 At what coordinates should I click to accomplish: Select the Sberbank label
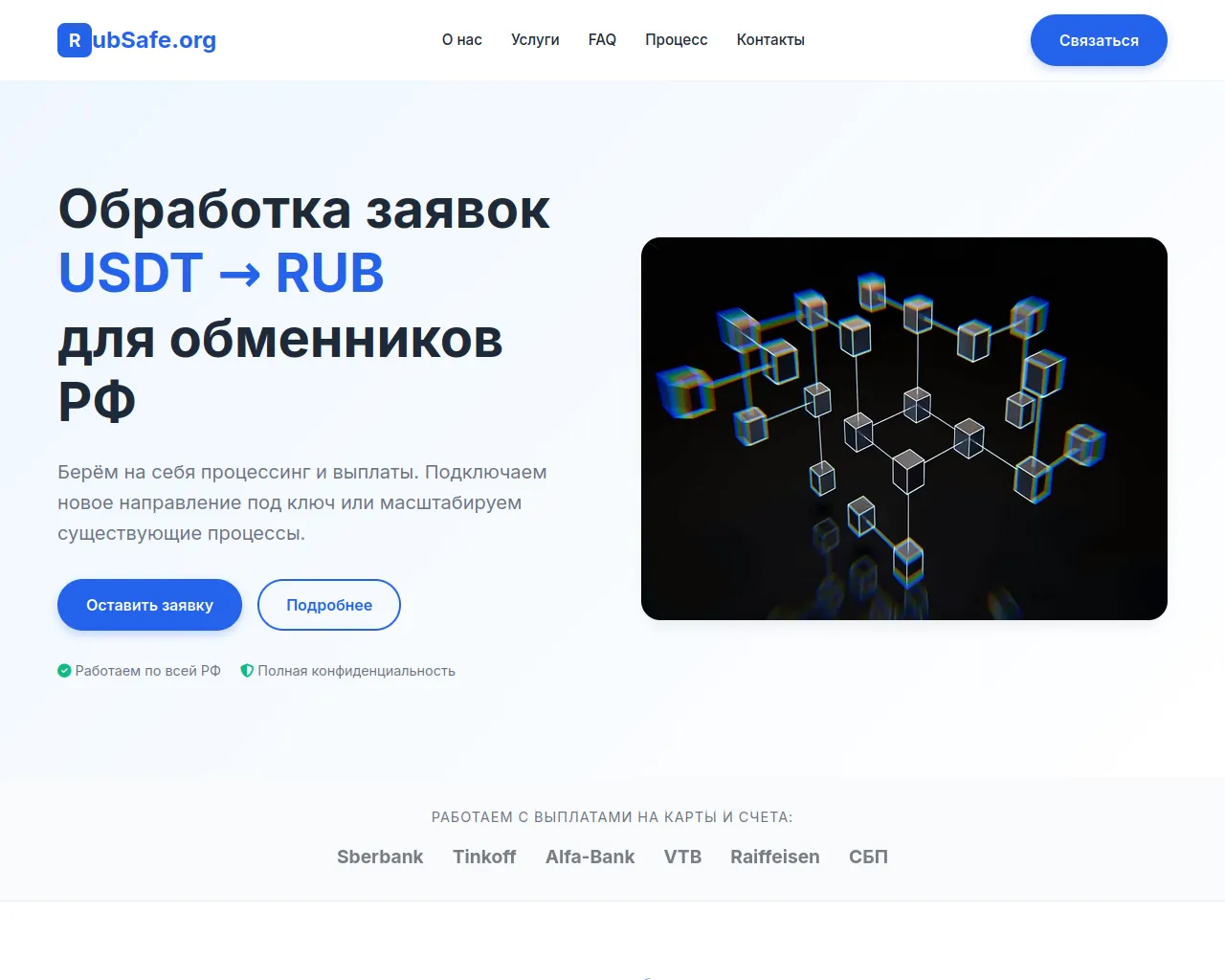[380, 857]
